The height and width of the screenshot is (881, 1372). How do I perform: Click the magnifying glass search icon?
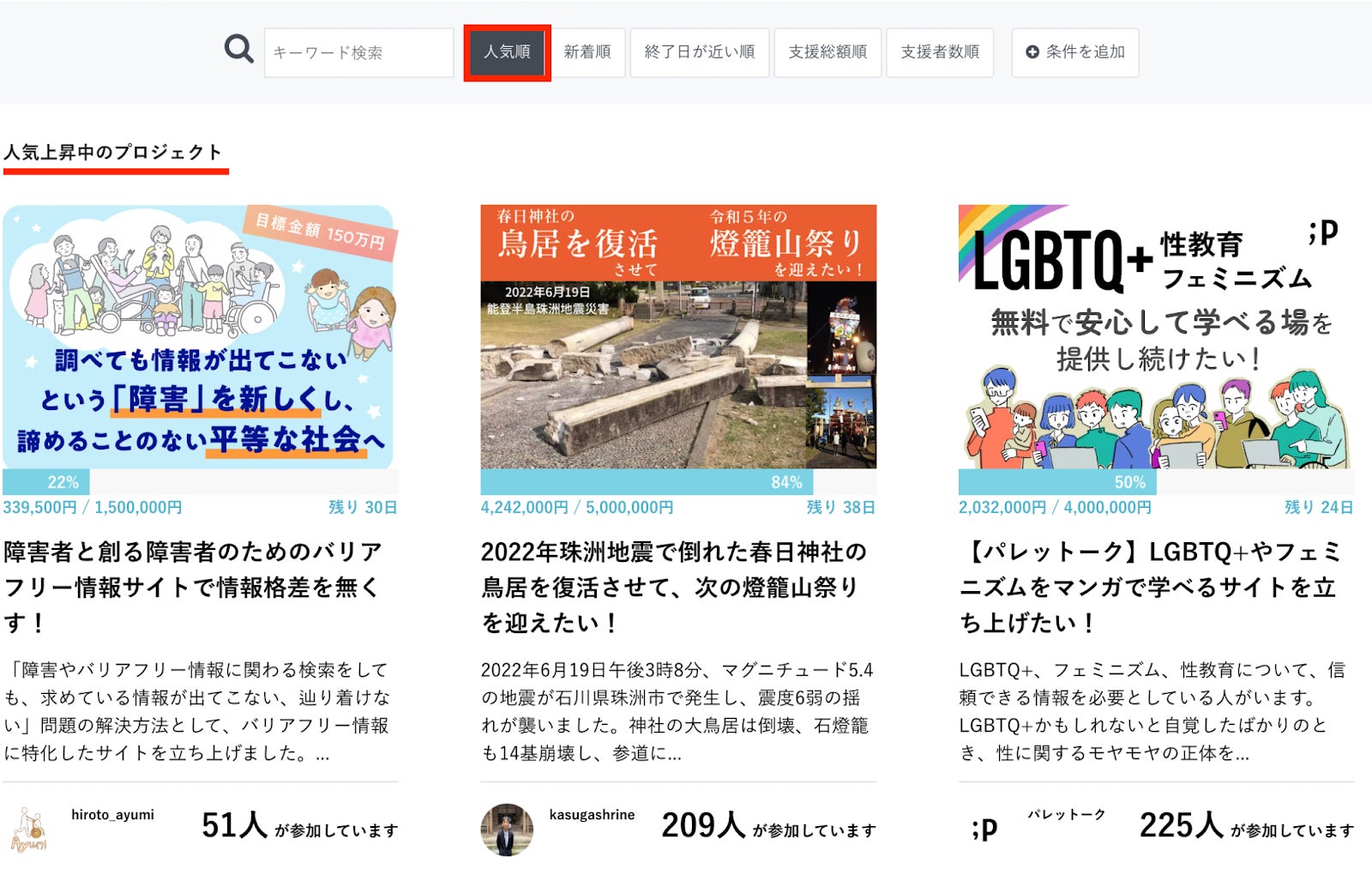pos(238,50)
